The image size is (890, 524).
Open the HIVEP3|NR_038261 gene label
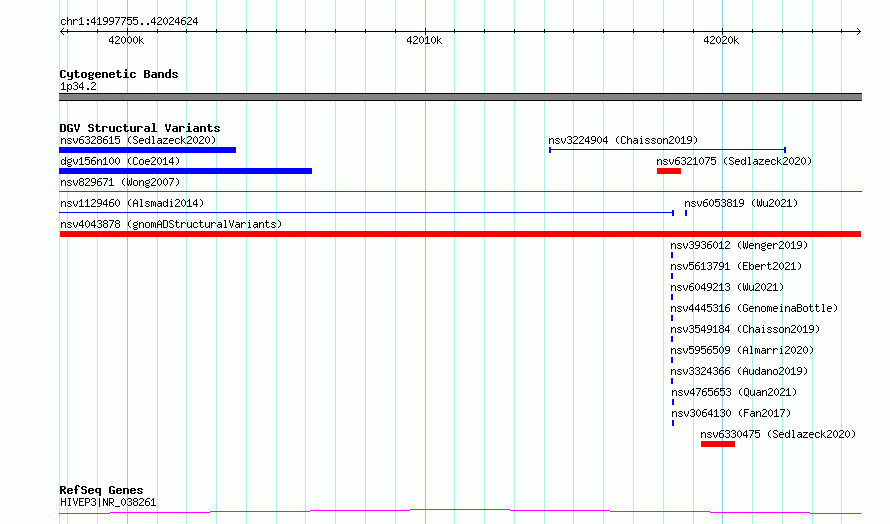click(108, 502)
